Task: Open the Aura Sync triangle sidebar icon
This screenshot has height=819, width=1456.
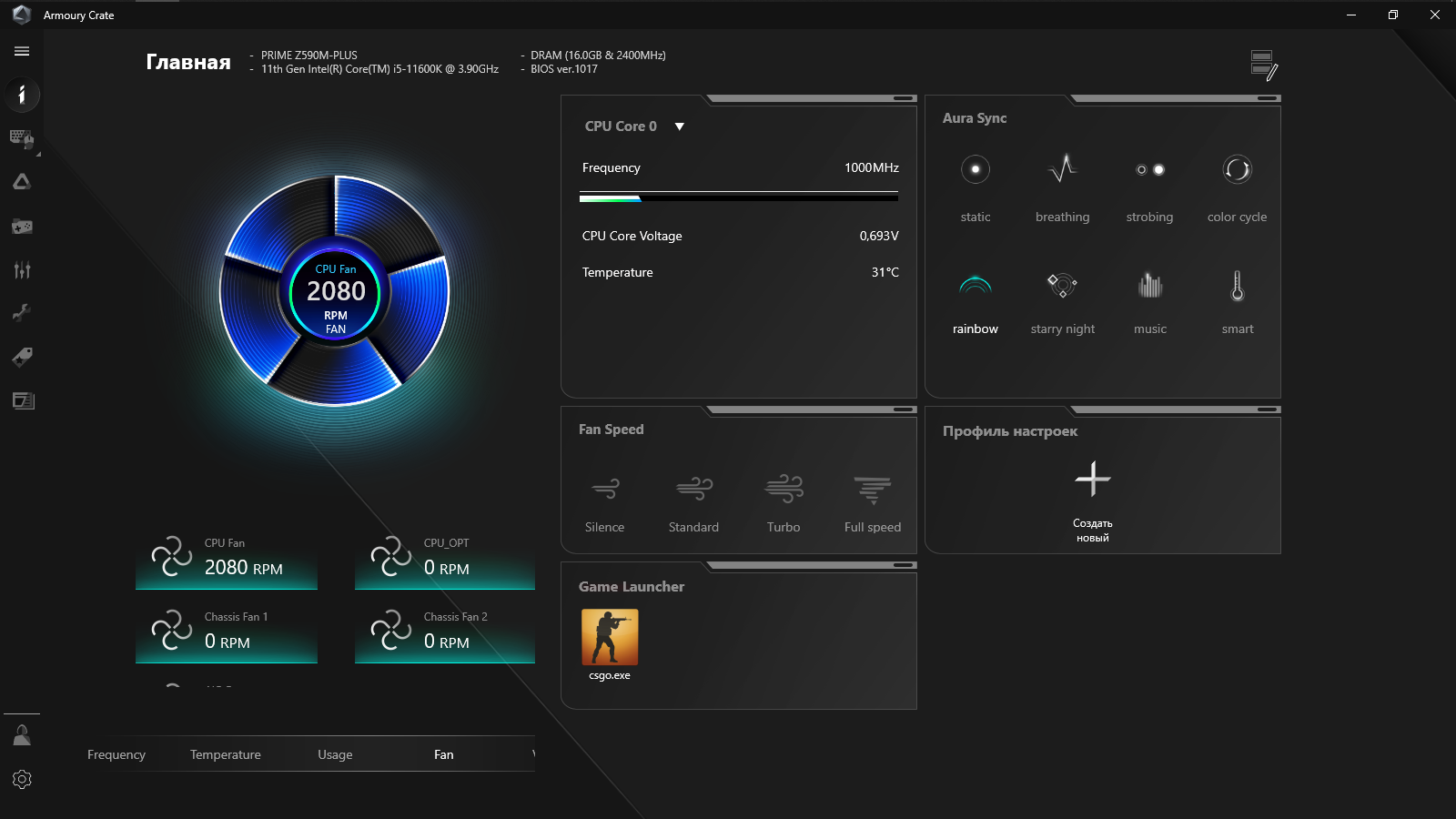Action: pyautogui.click(x=22, y=182)
